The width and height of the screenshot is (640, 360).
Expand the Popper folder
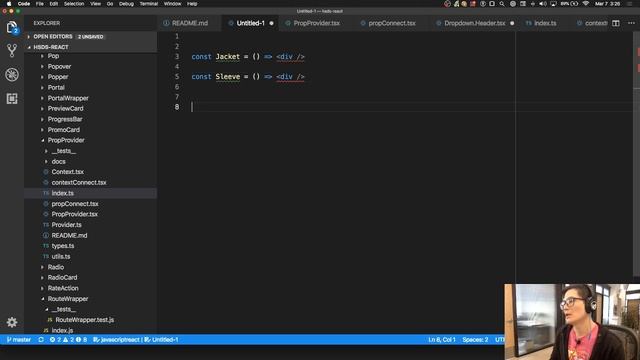(58, 77)
